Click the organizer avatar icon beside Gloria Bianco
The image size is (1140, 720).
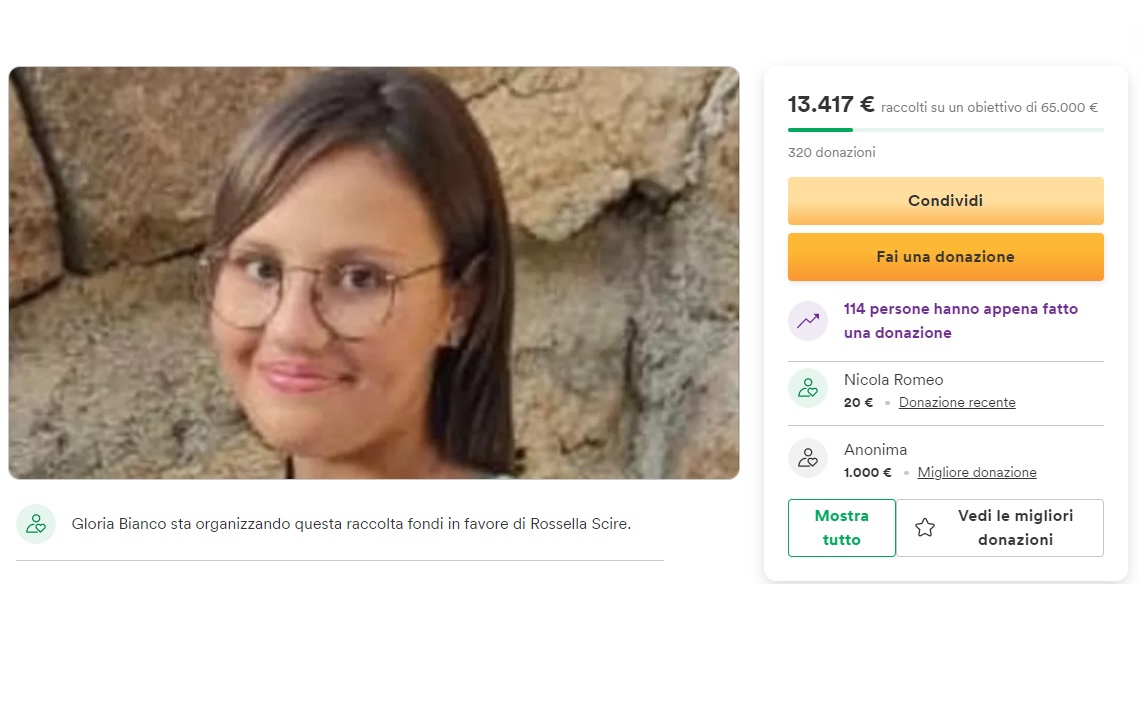click(36, 524)
